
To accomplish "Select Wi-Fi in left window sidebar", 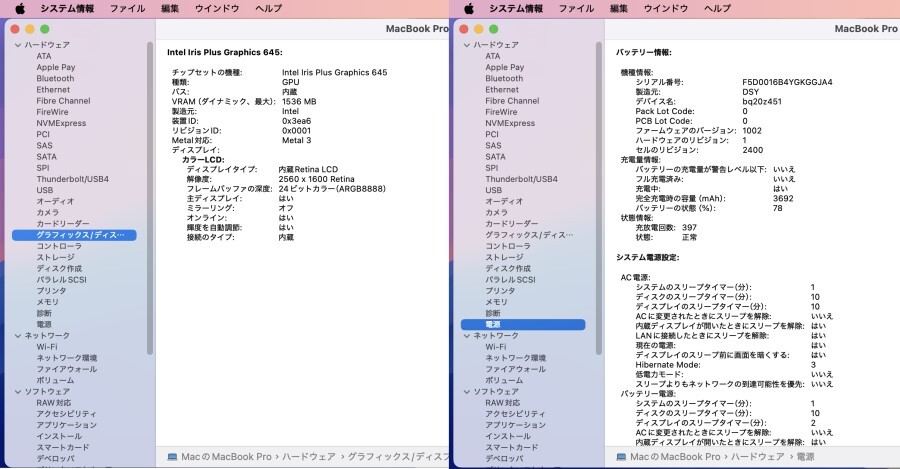I will coord(46,347).
